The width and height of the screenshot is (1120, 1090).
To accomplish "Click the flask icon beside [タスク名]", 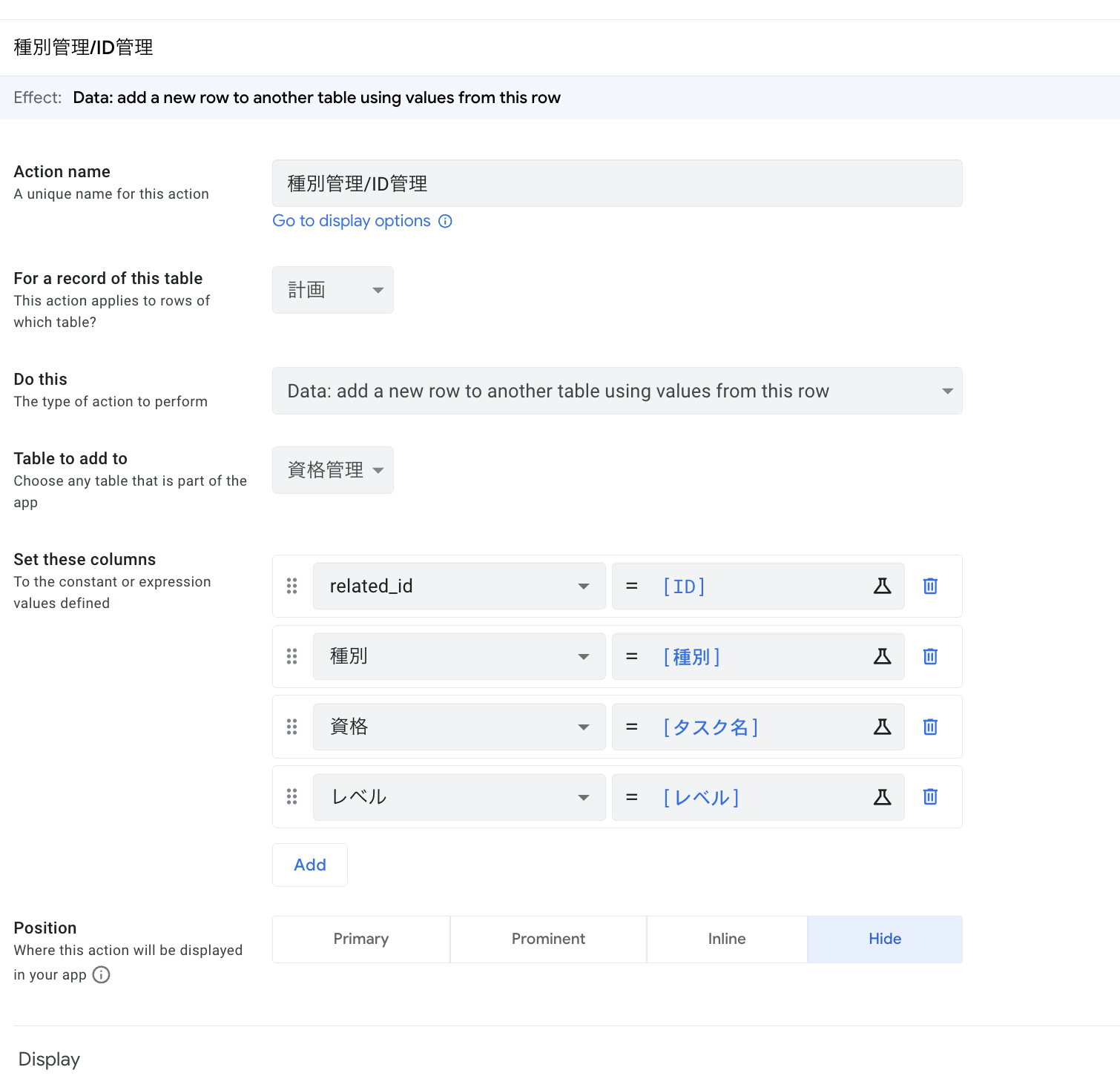I will pyautogui.click(x=882, y=727).
